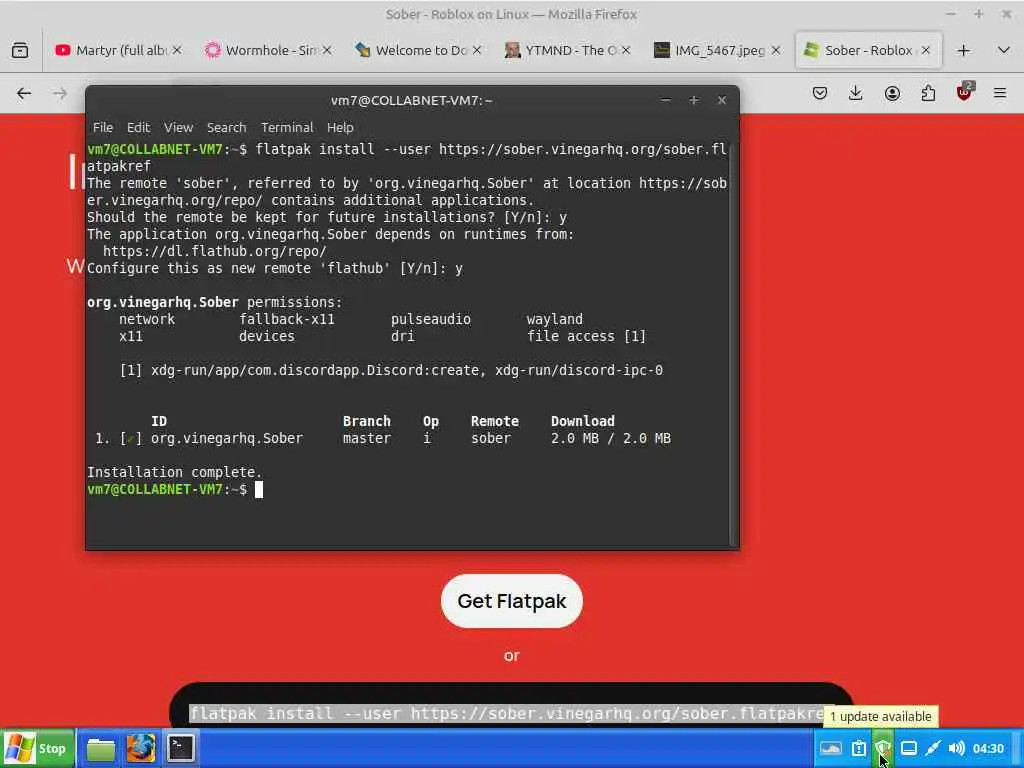Close the Welcome to Do... tab

click(x=477, y=50)
